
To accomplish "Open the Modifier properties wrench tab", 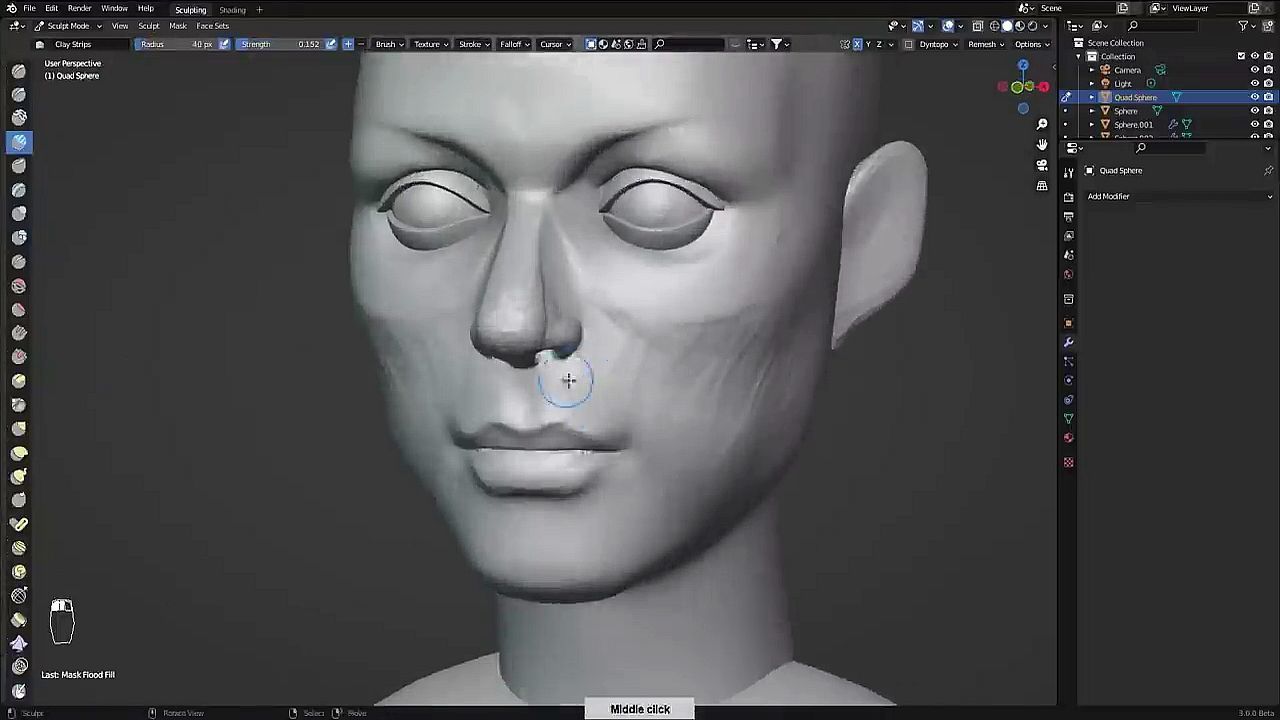I will [x=1068, y=342].
